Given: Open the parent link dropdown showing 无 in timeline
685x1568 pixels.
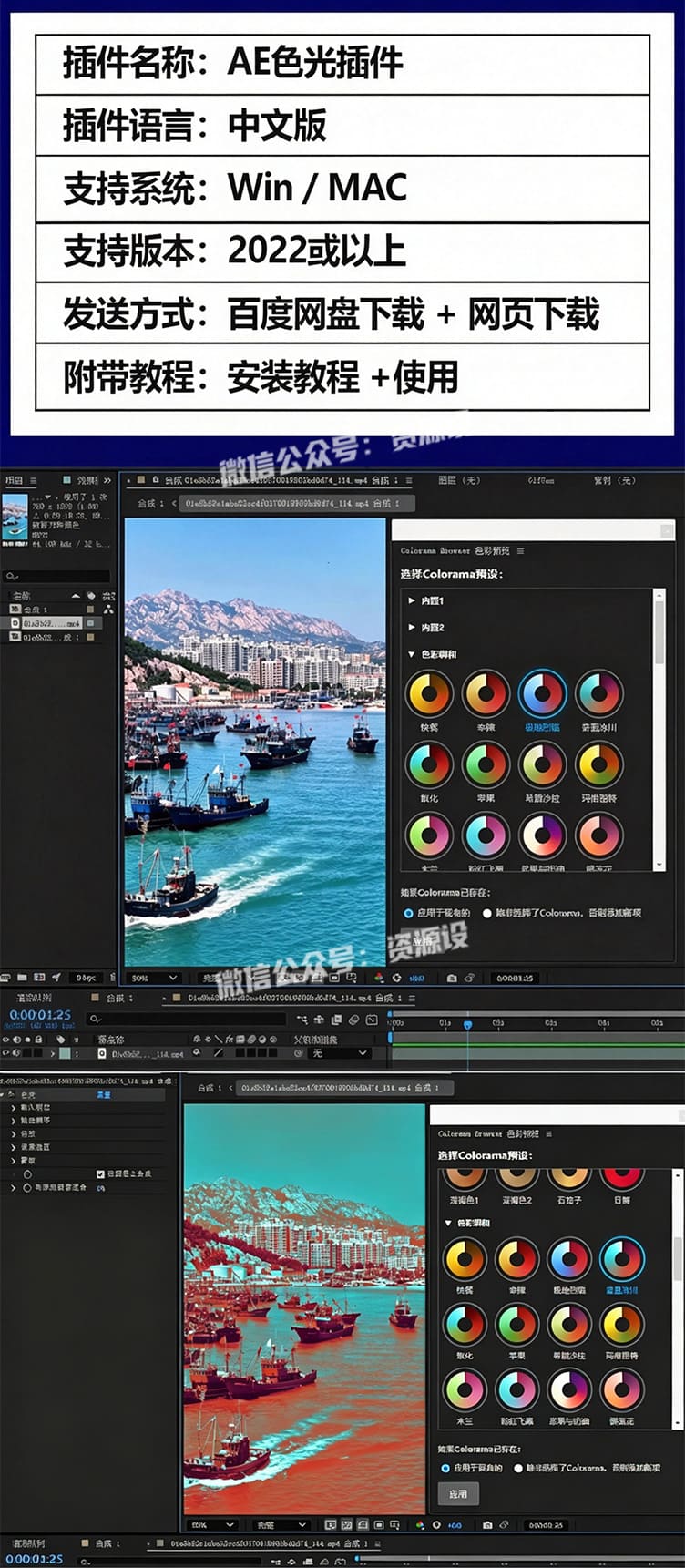Looking at the screenshot, I should pyautogui.click(x=341, y=1053).
